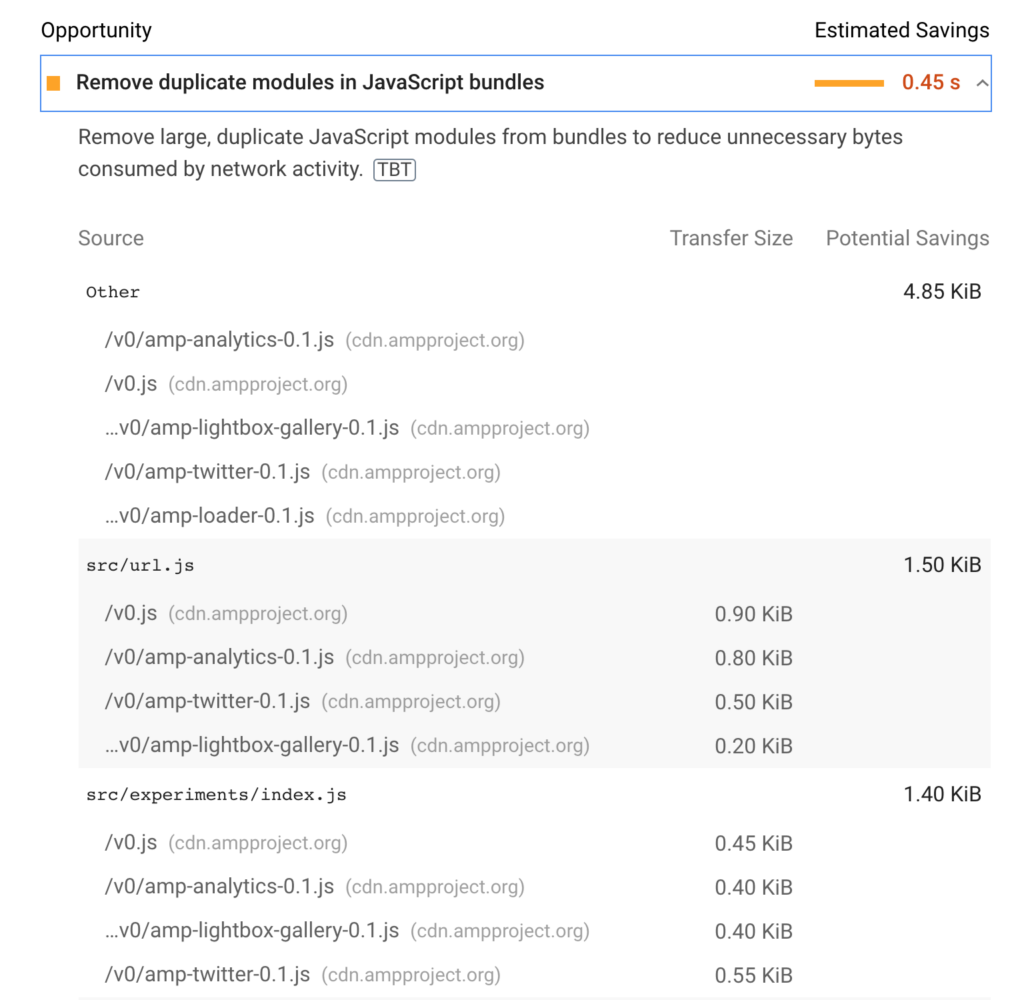
Task: Select the src/url.js module row
Action: (x=534, y=565)
